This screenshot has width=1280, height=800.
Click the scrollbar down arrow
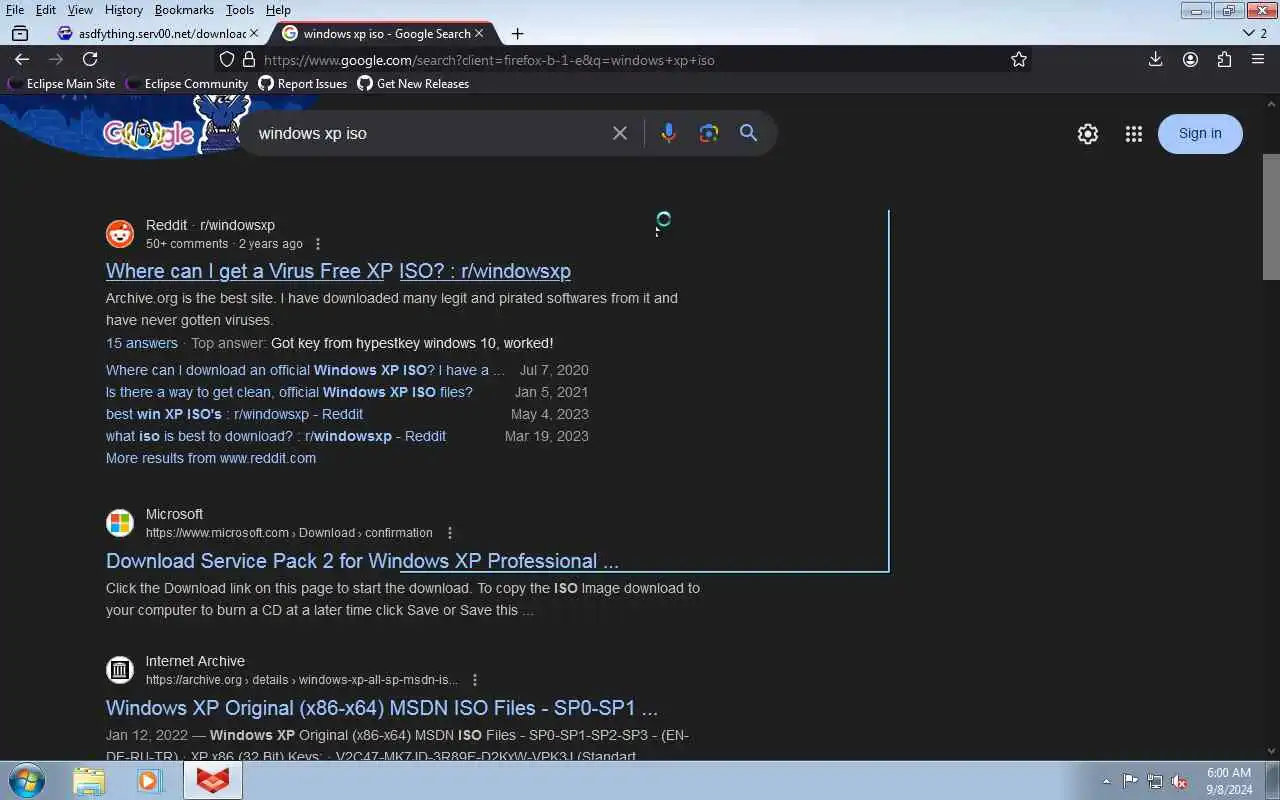pyautogui.click(x=1271, y=751)
